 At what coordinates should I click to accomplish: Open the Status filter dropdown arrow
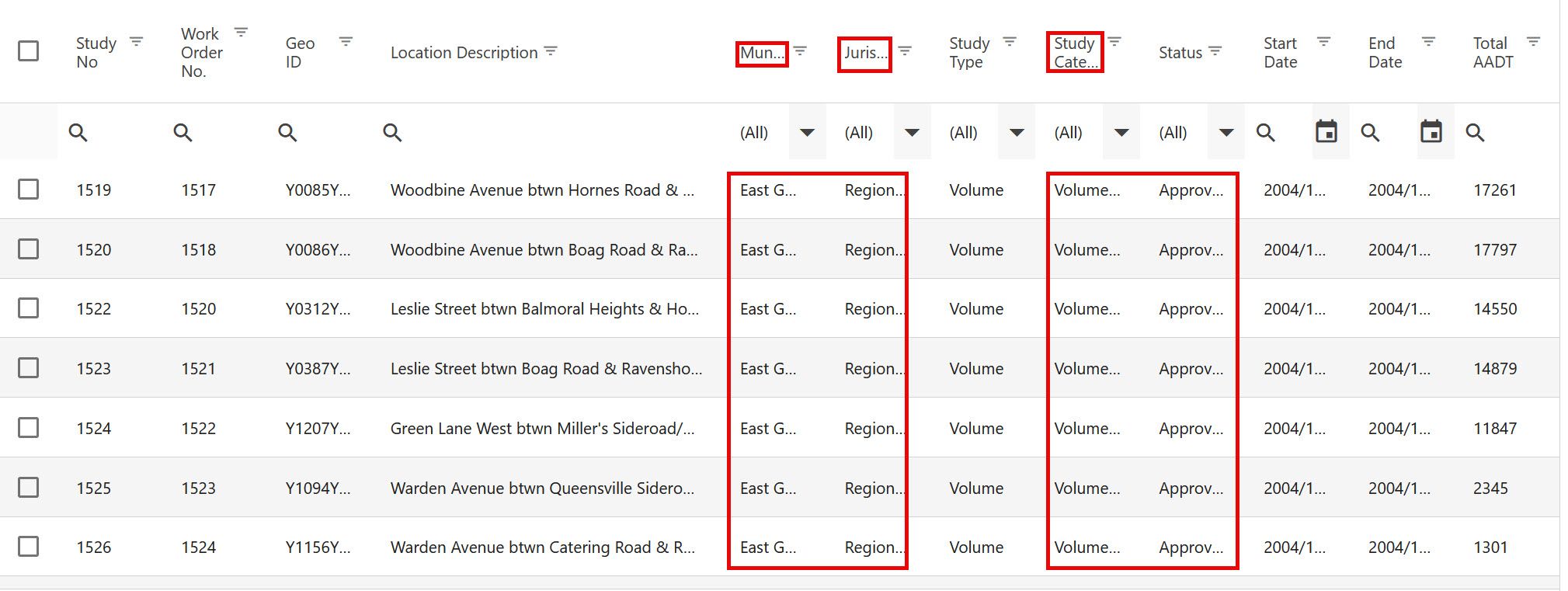[1226, 132]
